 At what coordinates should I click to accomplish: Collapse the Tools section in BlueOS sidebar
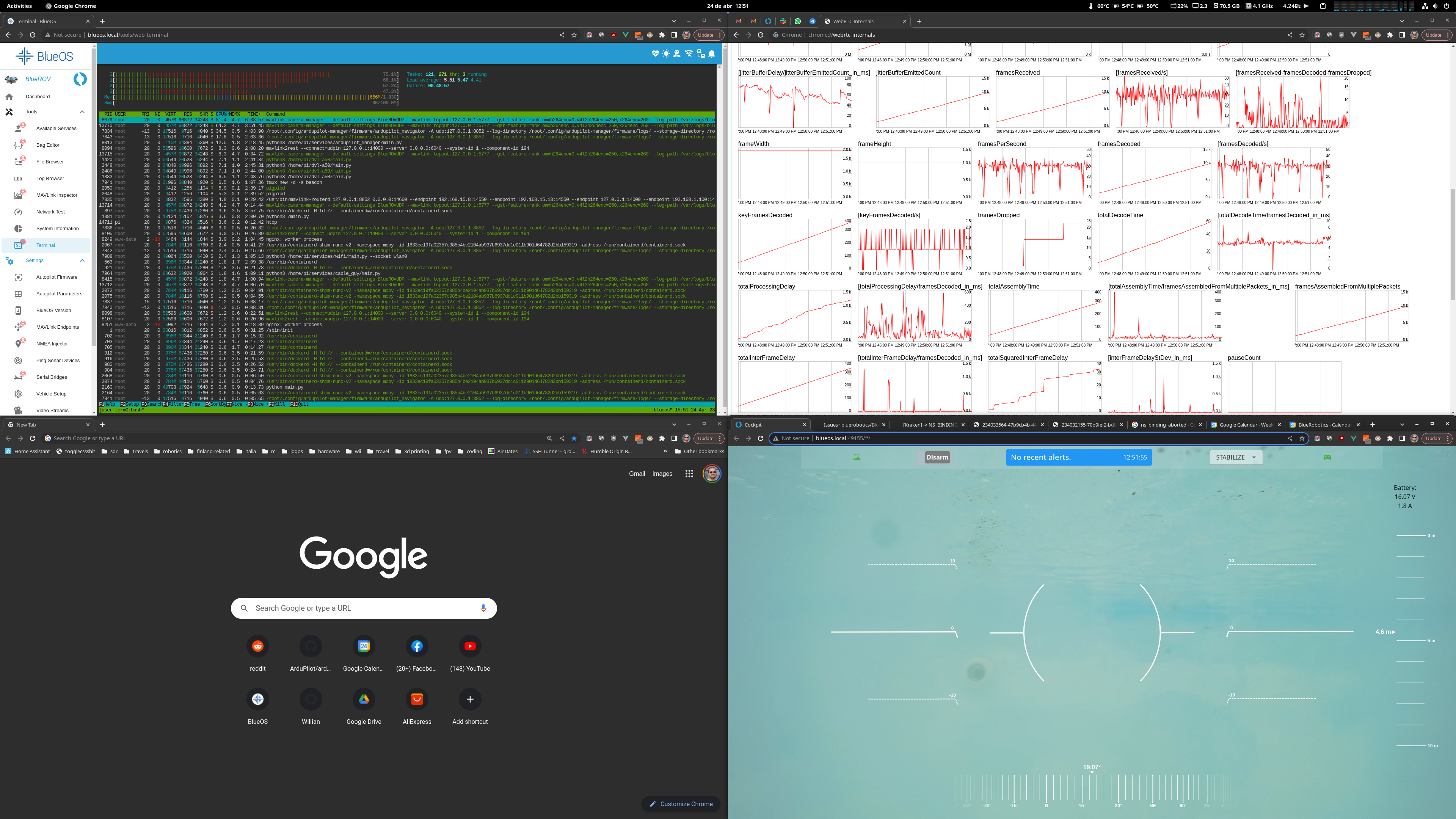[x=82, y=111]
